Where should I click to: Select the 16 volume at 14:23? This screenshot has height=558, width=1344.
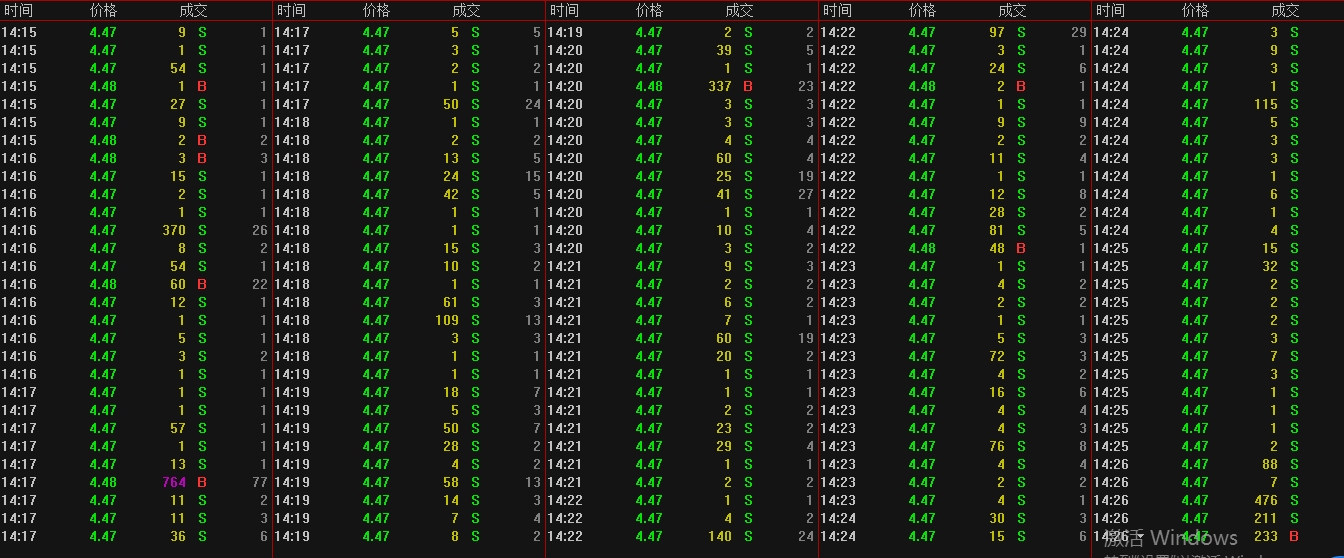997,392
